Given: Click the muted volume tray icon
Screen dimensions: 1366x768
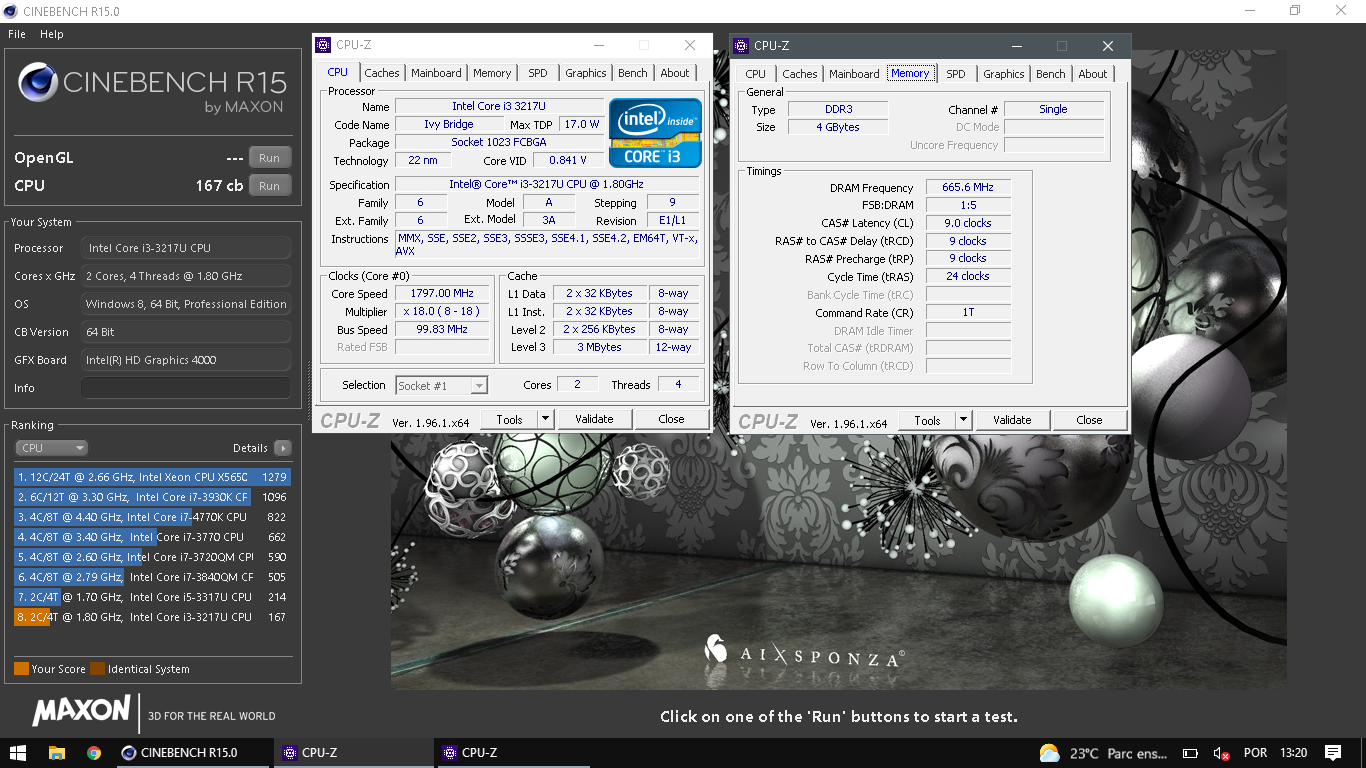Looking at the screenshot, I should coord(1221,753).
